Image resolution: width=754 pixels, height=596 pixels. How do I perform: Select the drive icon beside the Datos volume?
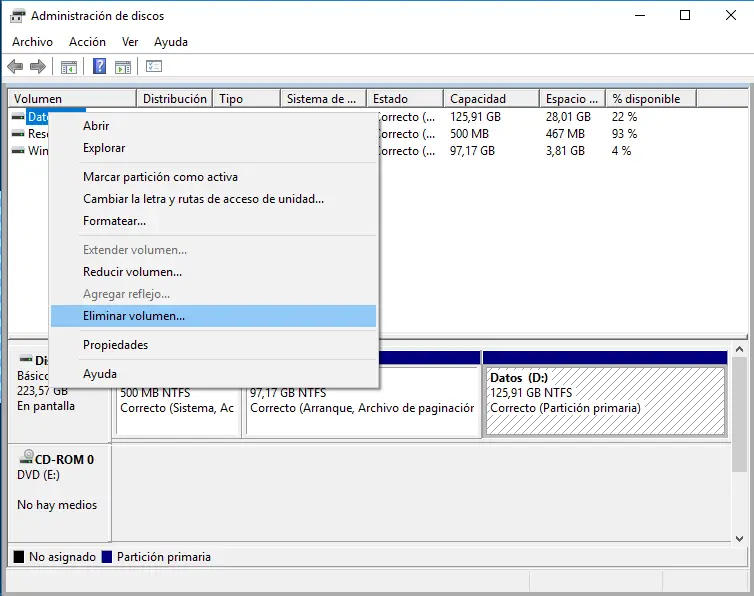[x=18, y=117]
